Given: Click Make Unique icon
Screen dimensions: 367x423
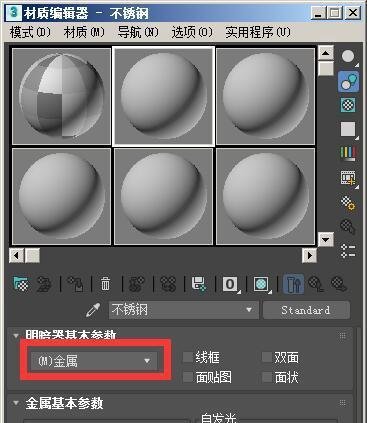Looking at the screenshot, I should point(168,284).
